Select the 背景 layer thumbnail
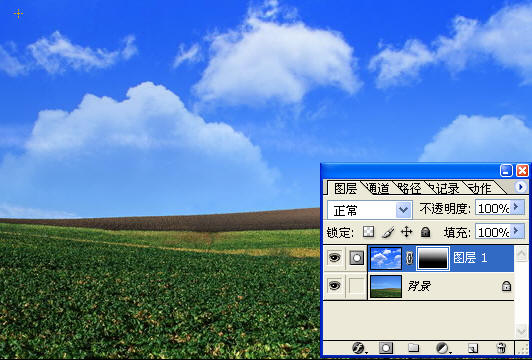 pyautogui.click(x=386, y=286)
